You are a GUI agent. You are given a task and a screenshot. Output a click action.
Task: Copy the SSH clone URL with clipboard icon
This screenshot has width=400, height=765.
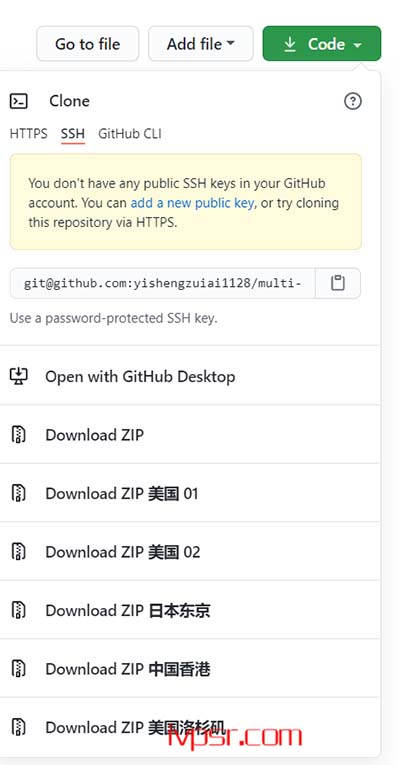pyautogui.click(x=338, y=283)
